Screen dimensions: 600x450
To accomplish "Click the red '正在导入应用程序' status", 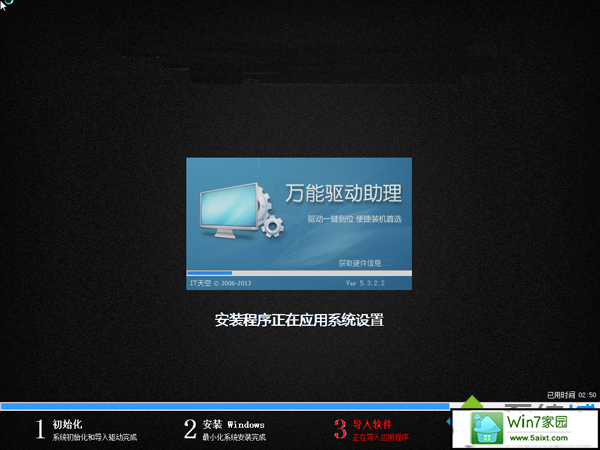I will [x=381, y=437].
